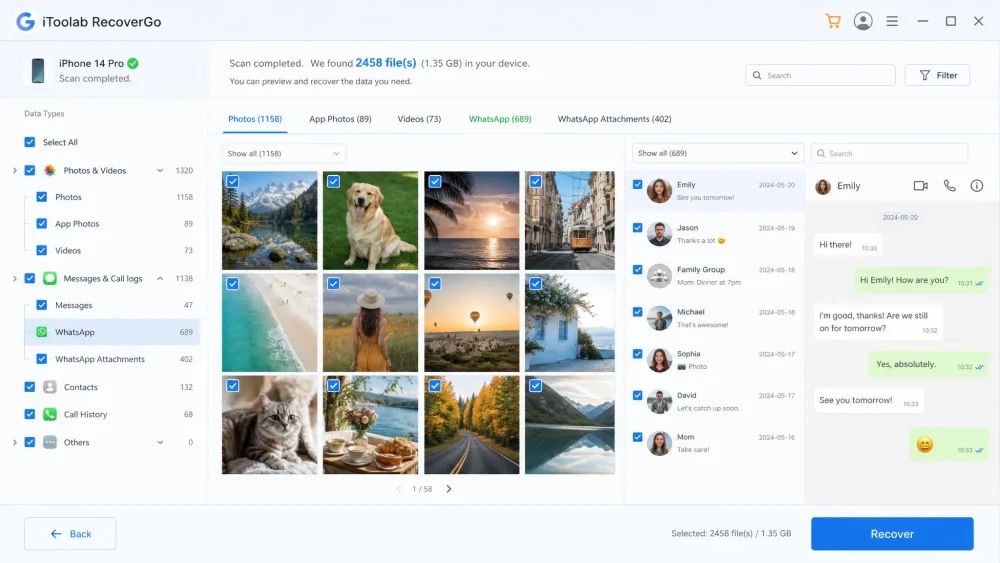This screenshot has height=563, width=1000.
Task: Open the user account profile icon
Action: 863,21
